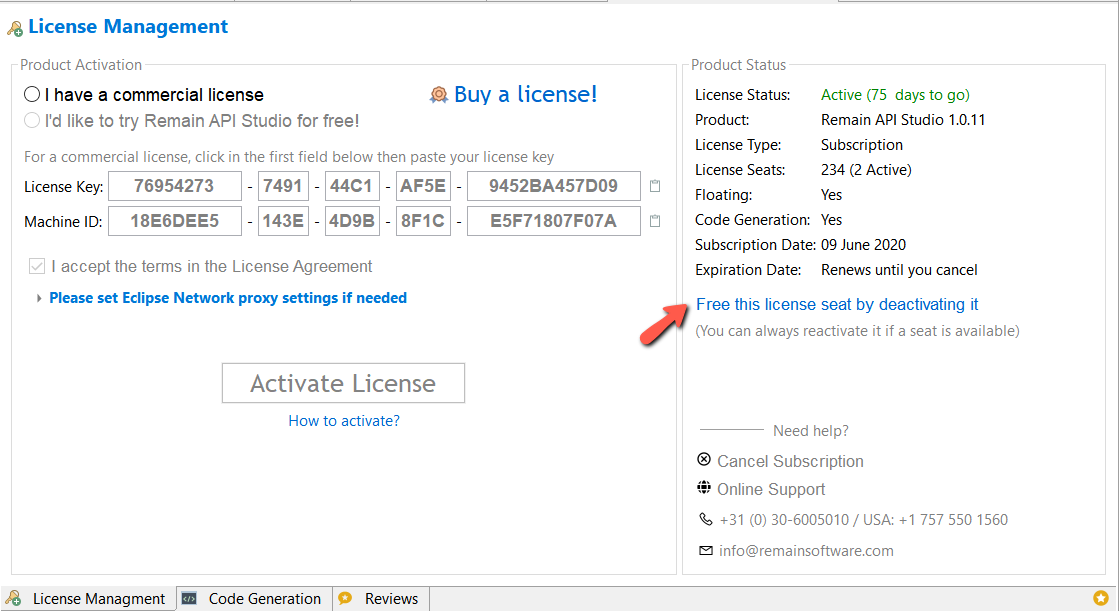
Task: Click the Machine ID field containing 143E
Action: 283,221
